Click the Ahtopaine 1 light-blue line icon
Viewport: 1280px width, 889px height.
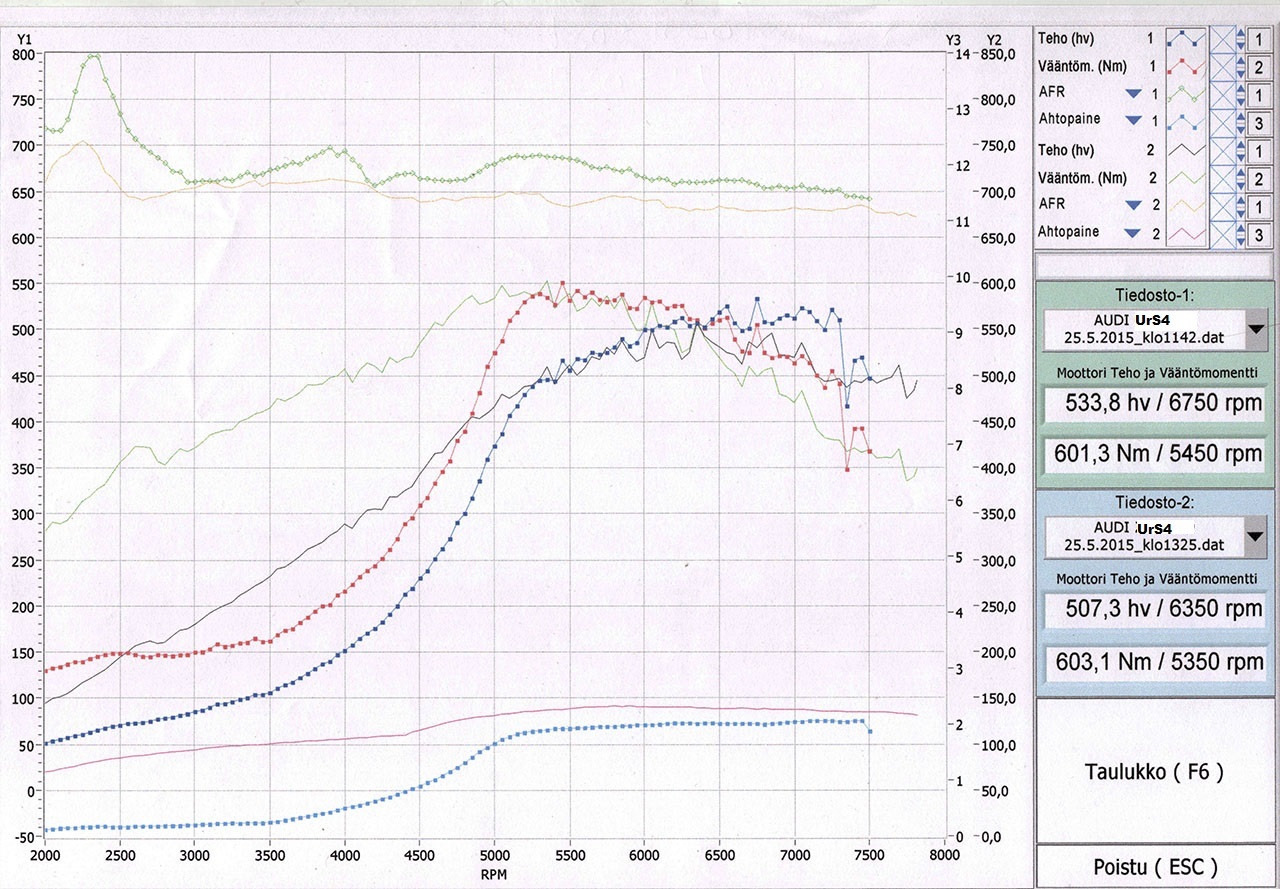(x=1185, y=122)
